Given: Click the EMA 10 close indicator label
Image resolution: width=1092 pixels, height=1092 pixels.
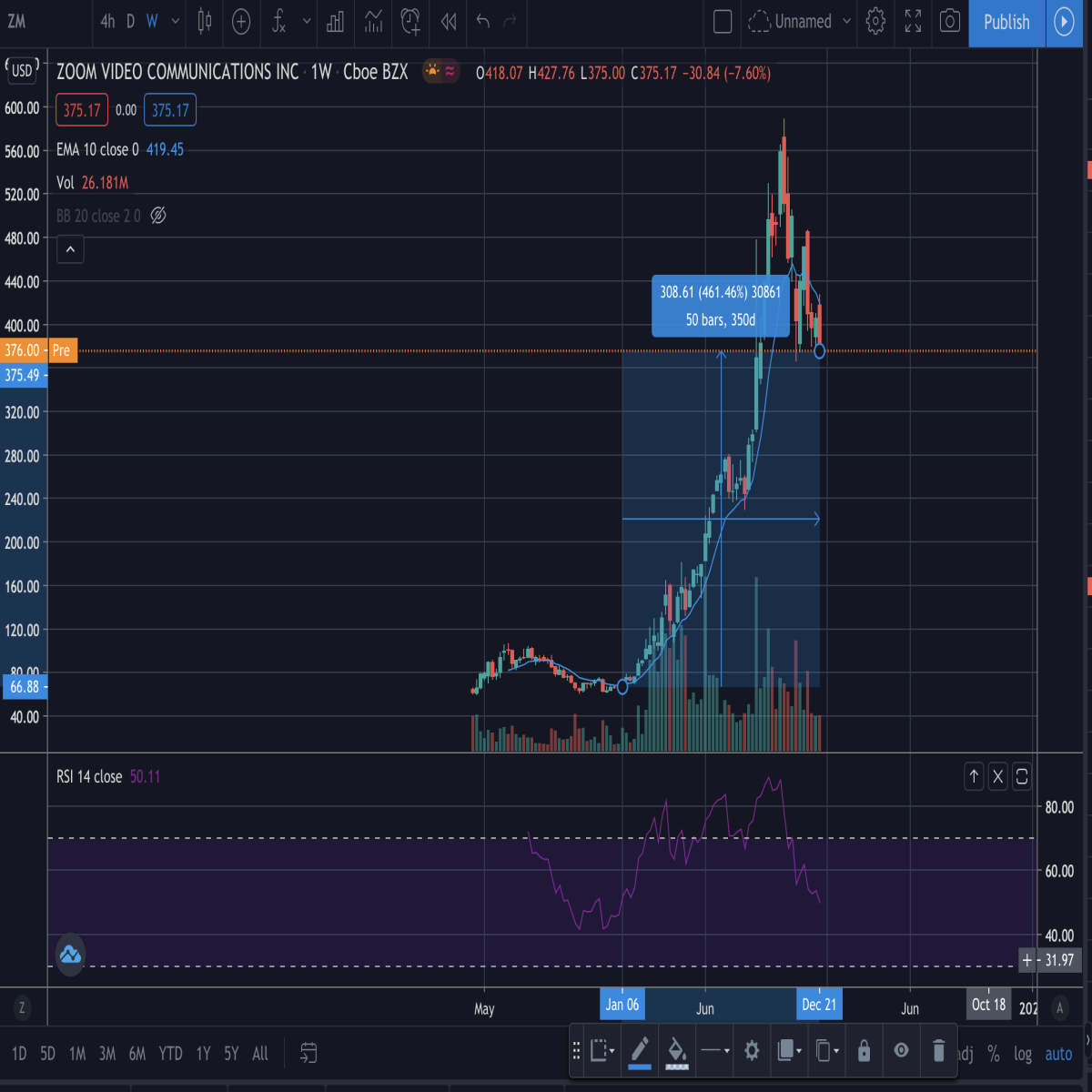Looking at the screenshot, I should coord(97,149).
